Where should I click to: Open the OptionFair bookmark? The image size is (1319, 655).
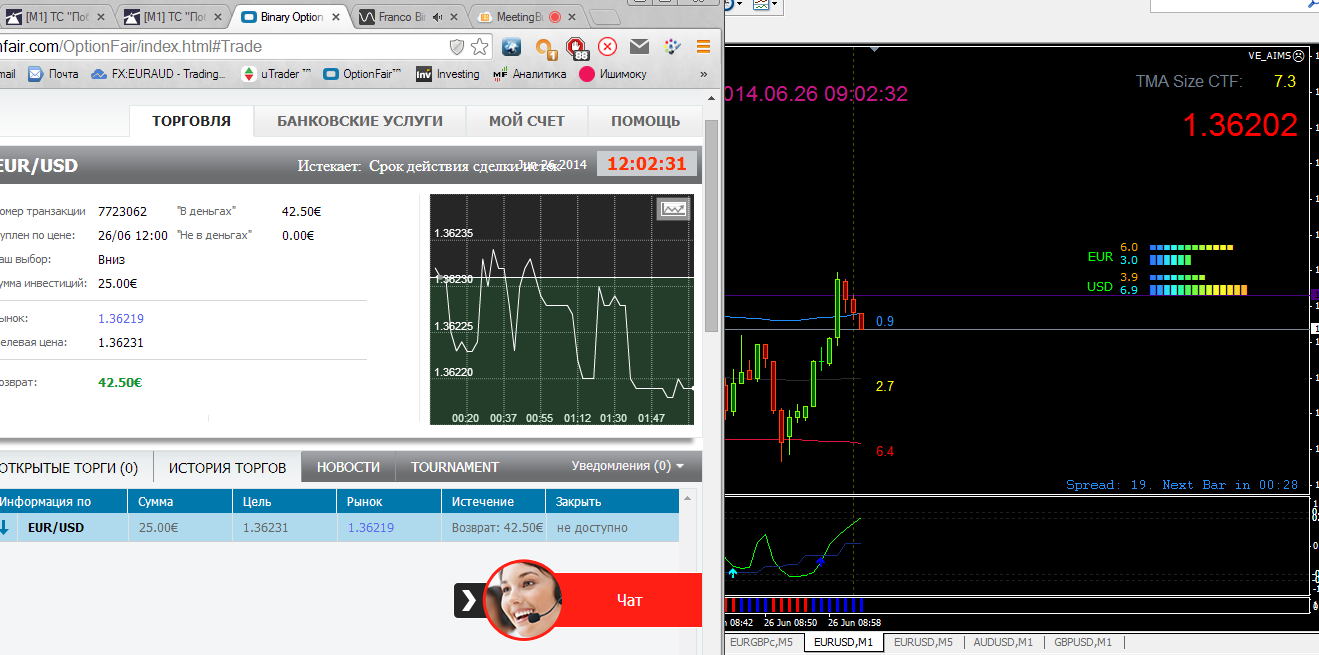coord(363,74)
